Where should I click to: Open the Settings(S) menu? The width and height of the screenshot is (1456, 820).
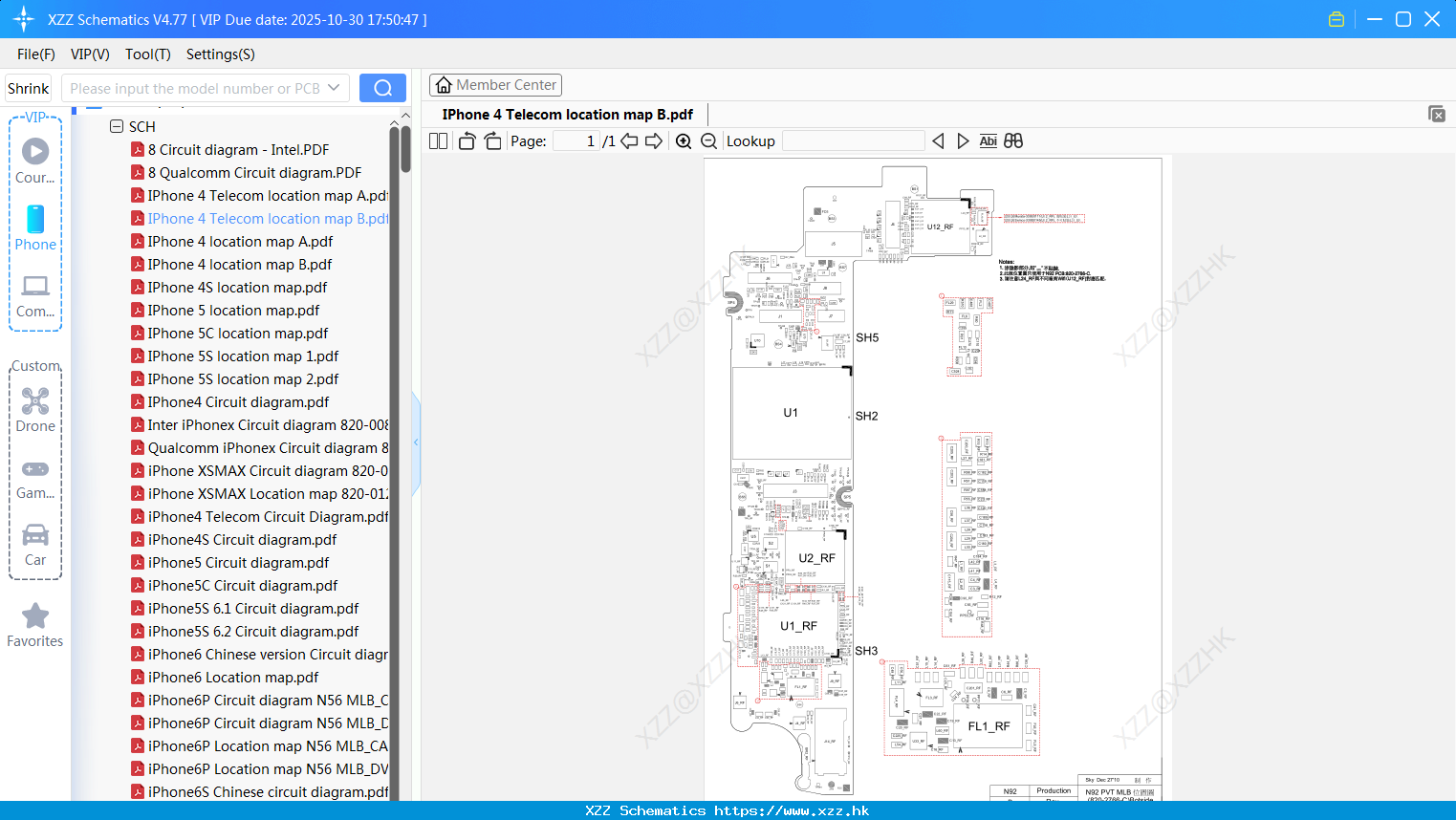click(221, 54)
